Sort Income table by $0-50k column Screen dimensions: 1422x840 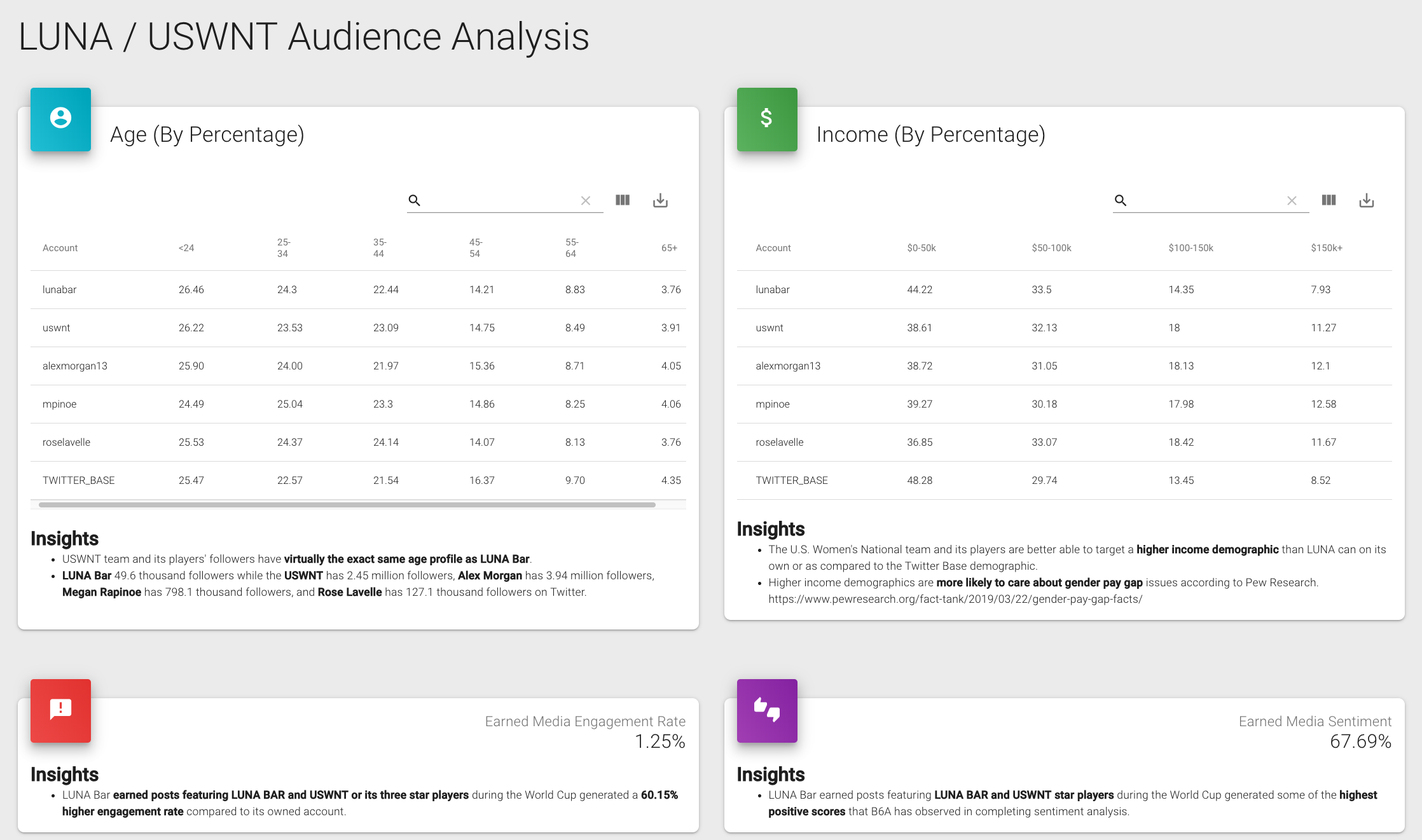pos(922,248)
